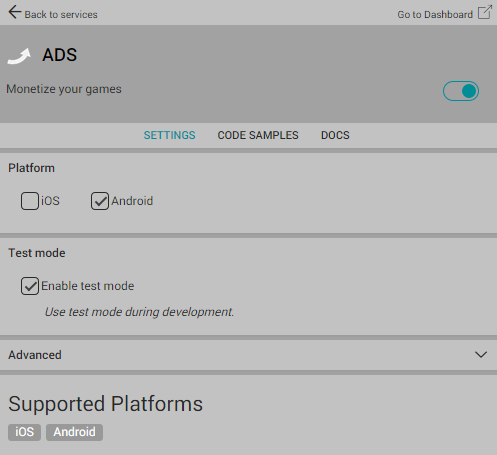Open the external dashboard link icon
This screenshot has height=455, width=497.
click(x=485, y=12)
